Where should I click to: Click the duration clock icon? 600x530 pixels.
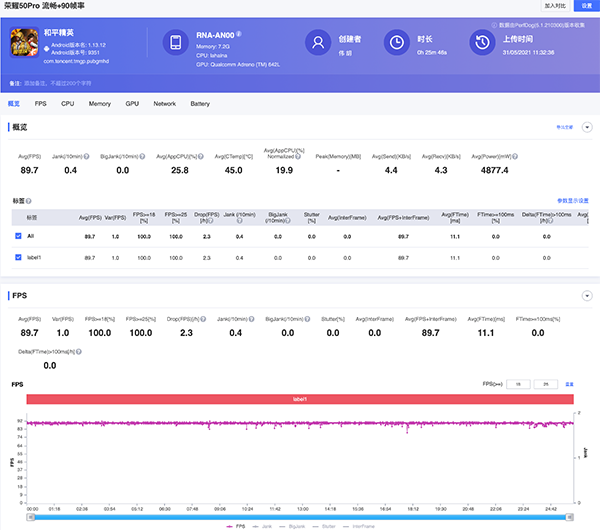coord(397,43)
